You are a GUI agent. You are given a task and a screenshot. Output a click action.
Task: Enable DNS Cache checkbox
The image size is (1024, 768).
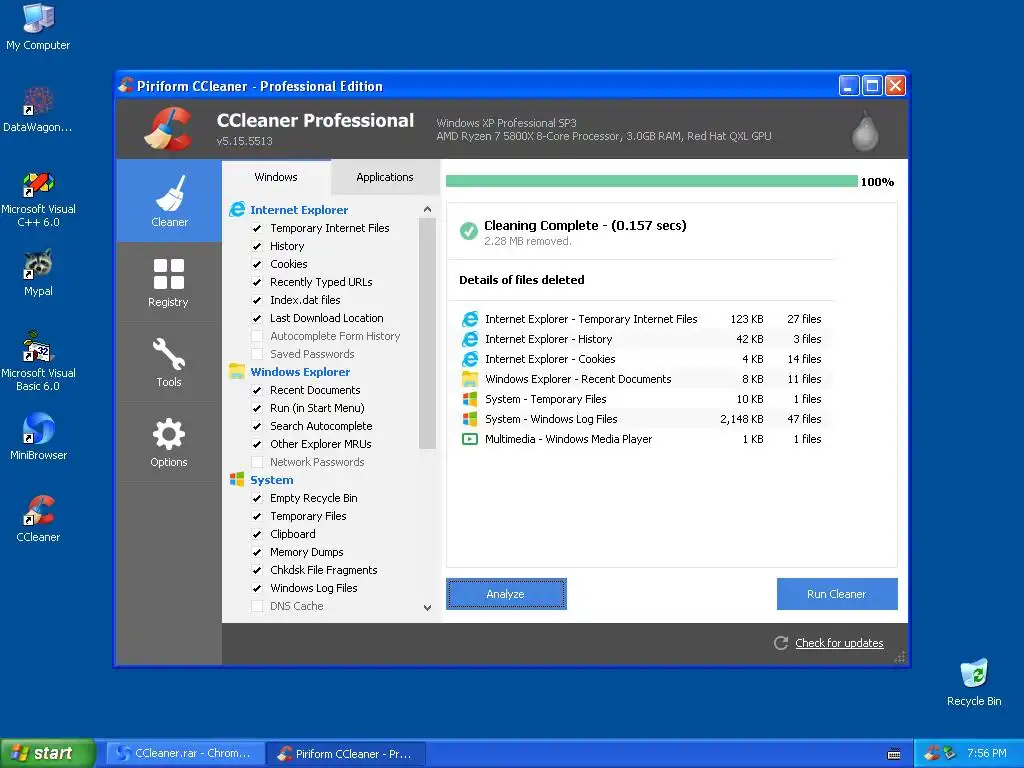pos(257,606)
